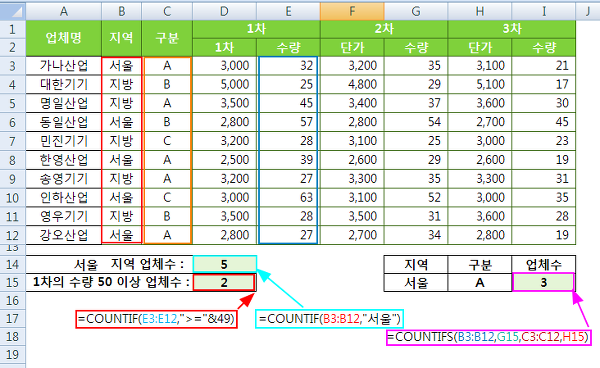Click 2,500 in the 한영산업 row
This screenshot has height=368, width=600.
tap(224, 160)
